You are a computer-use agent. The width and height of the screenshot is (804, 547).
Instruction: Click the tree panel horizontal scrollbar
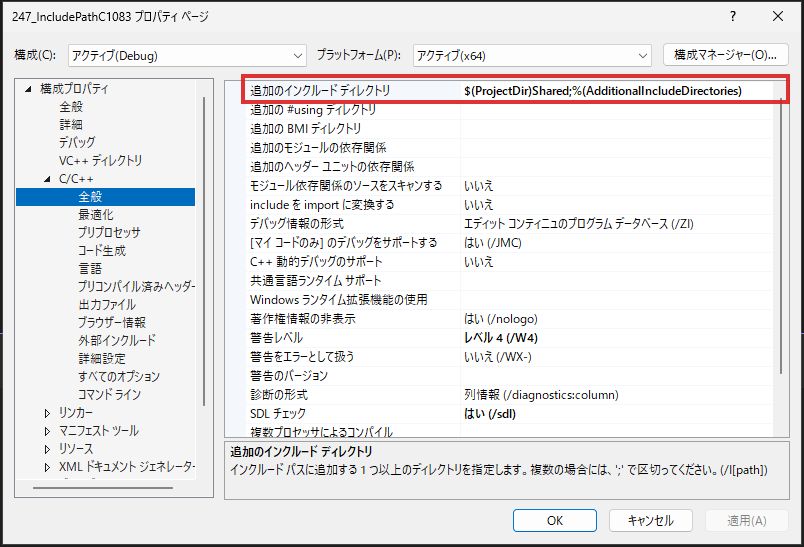point(103,488)
